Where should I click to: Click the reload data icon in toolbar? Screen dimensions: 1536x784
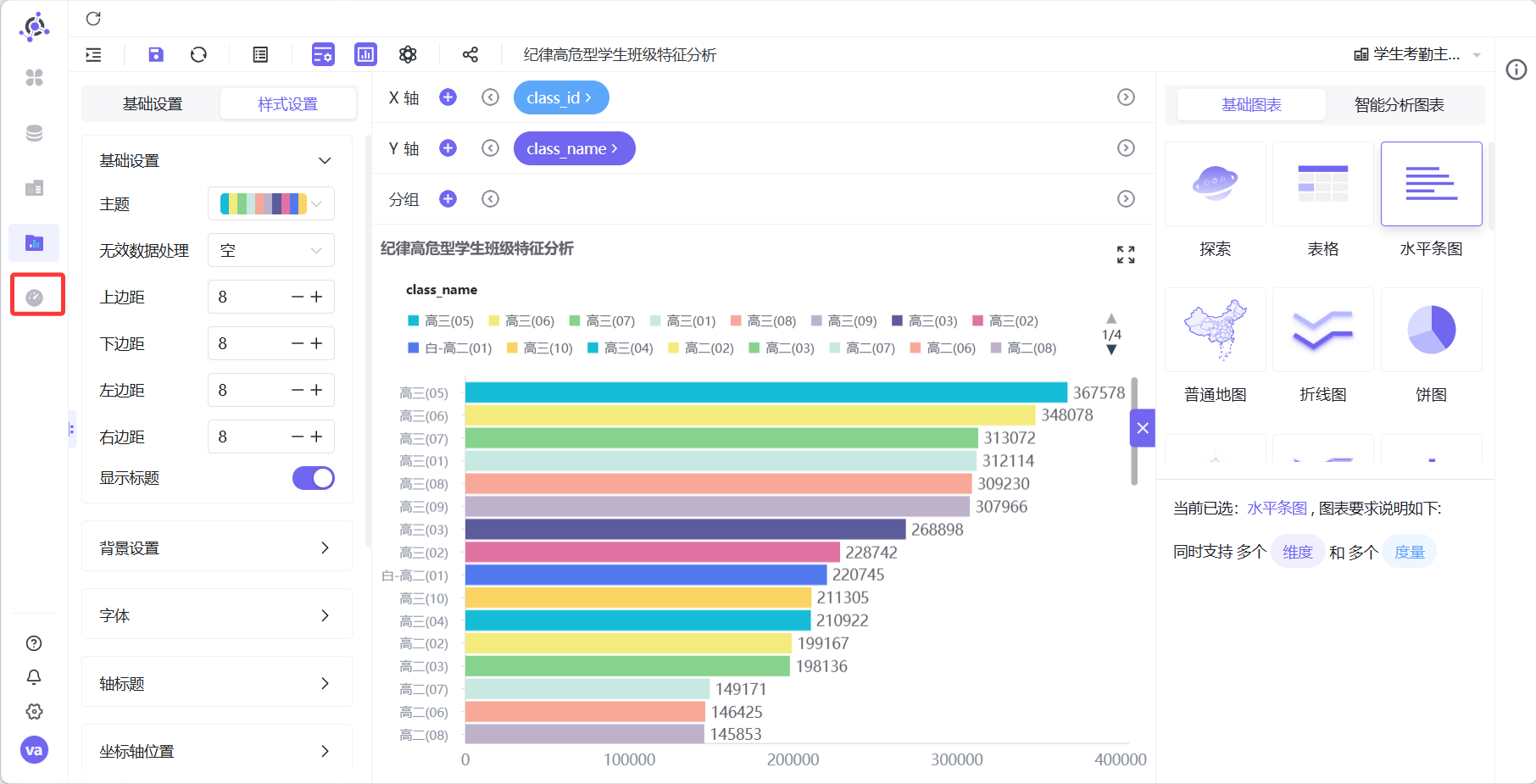pos(198,55)
